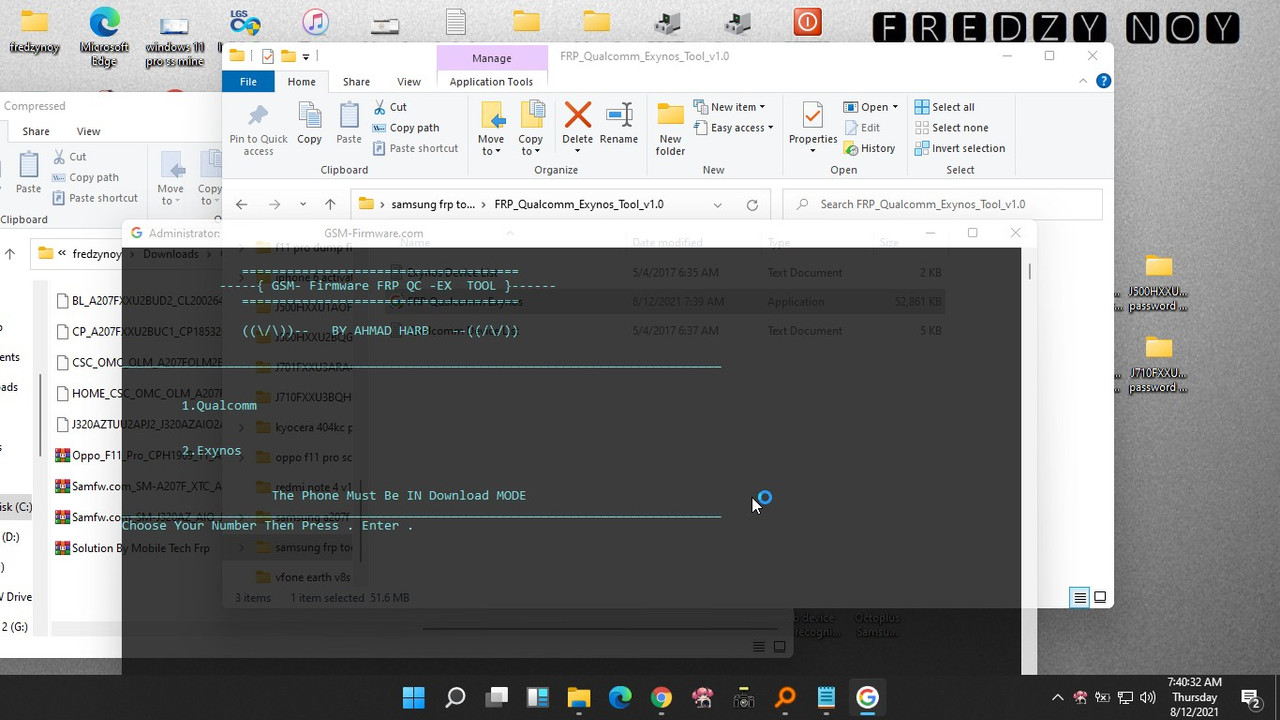Switch to the Share tab in front Explorer
Image resolution: width=1280 pixels, height=720 pixels.
[x=356, y=82]
